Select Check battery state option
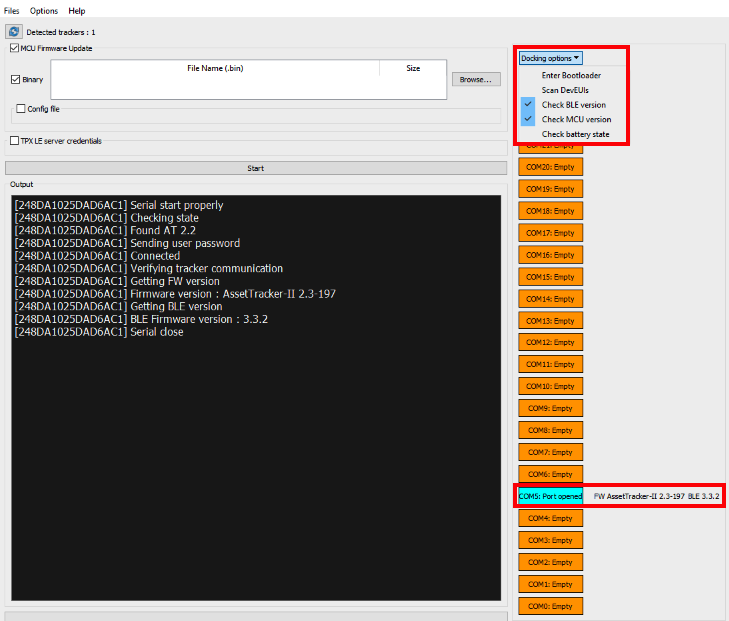 tap(575, 134)
